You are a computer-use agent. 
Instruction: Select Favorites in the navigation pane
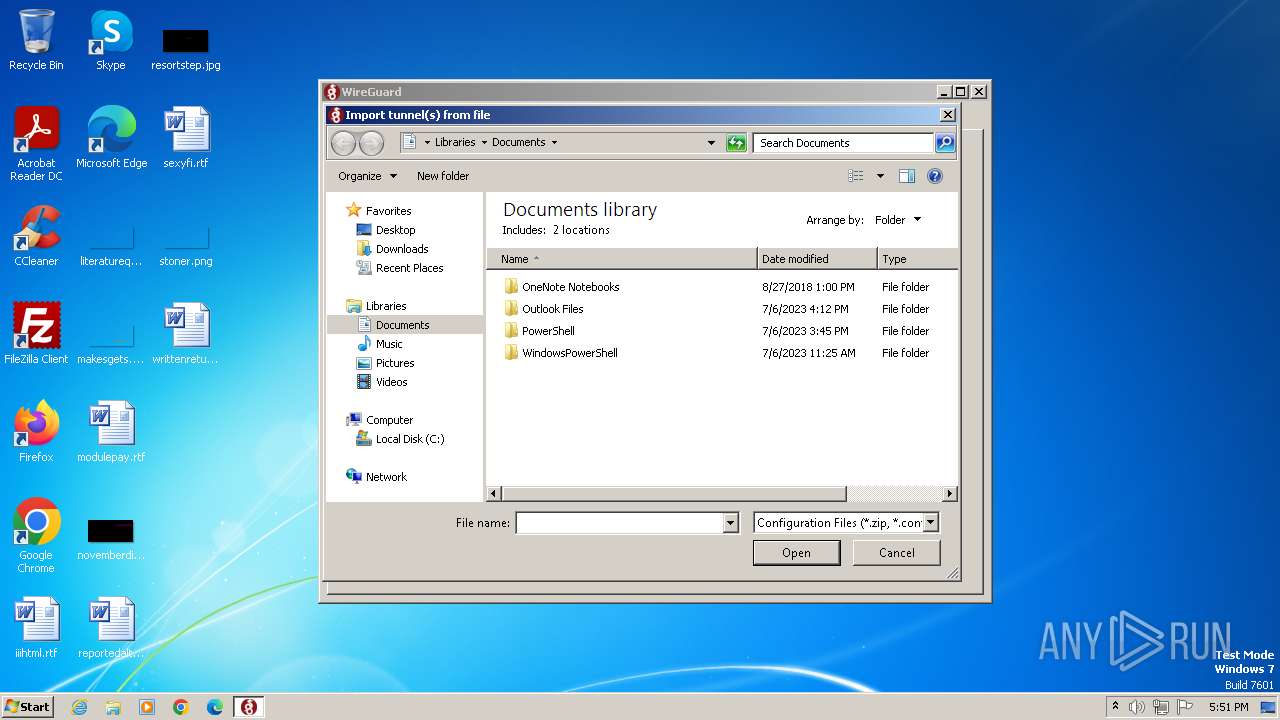(388, 211)
